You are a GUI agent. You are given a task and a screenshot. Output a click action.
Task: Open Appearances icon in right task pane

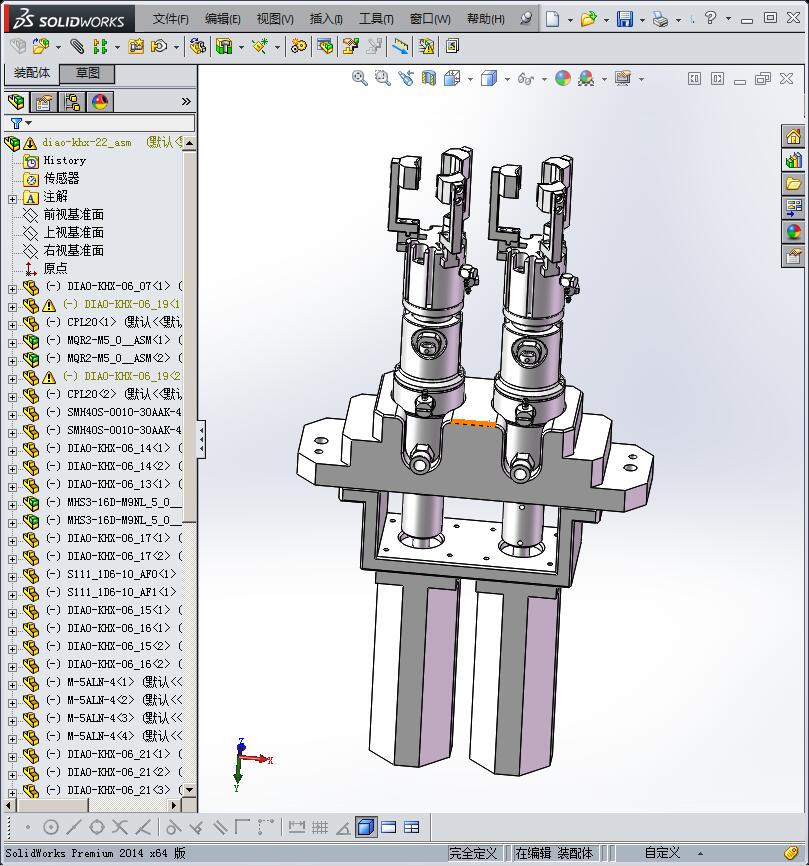click(x=794, y=232)
